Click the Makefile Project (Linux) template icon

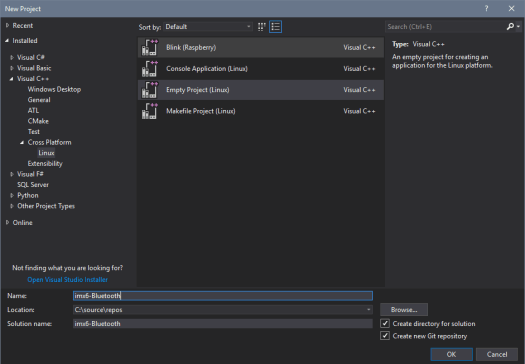pos(149,111)
